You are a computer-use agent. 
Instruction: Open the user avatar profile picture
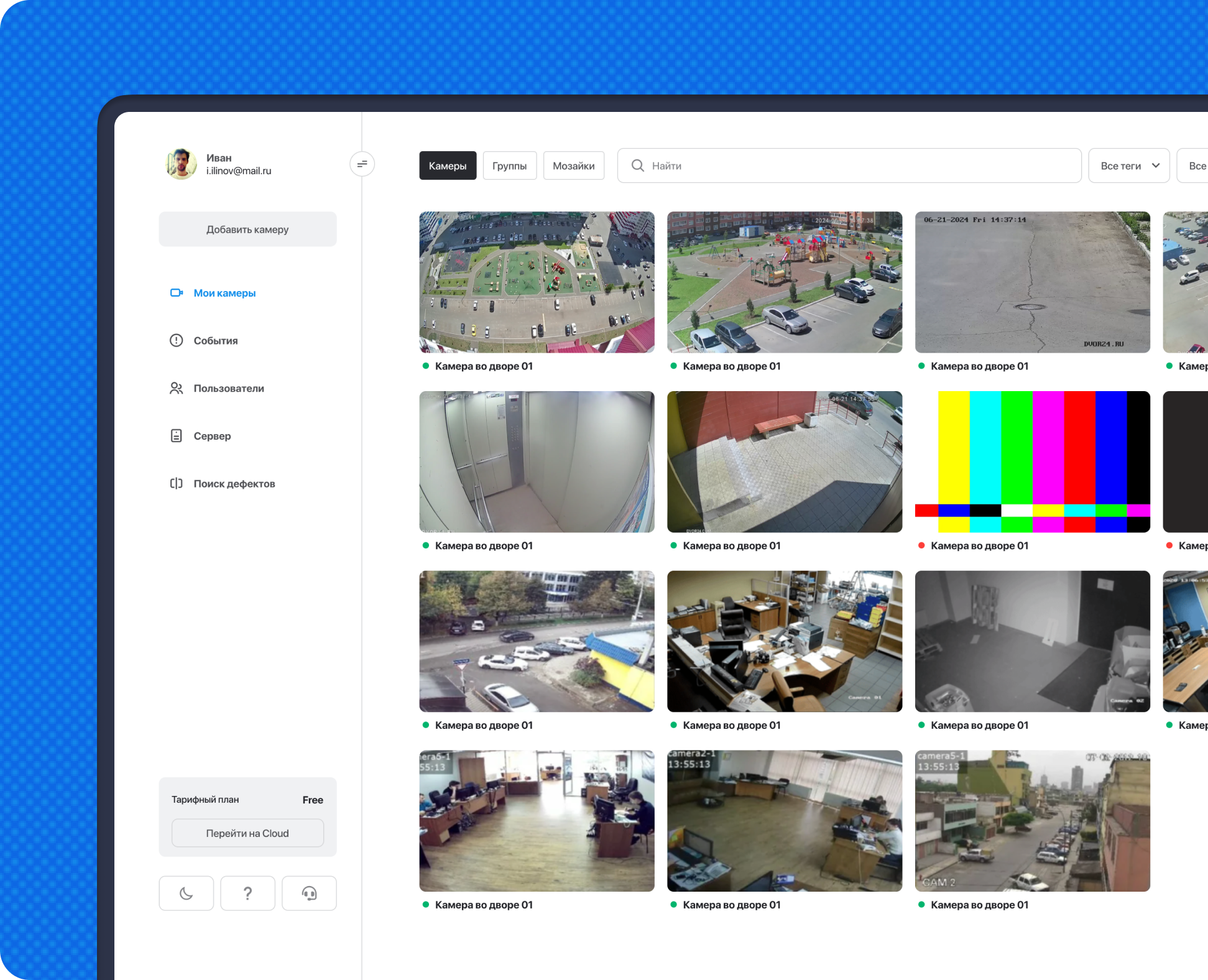pyautogui.click(x=181, y=164)
